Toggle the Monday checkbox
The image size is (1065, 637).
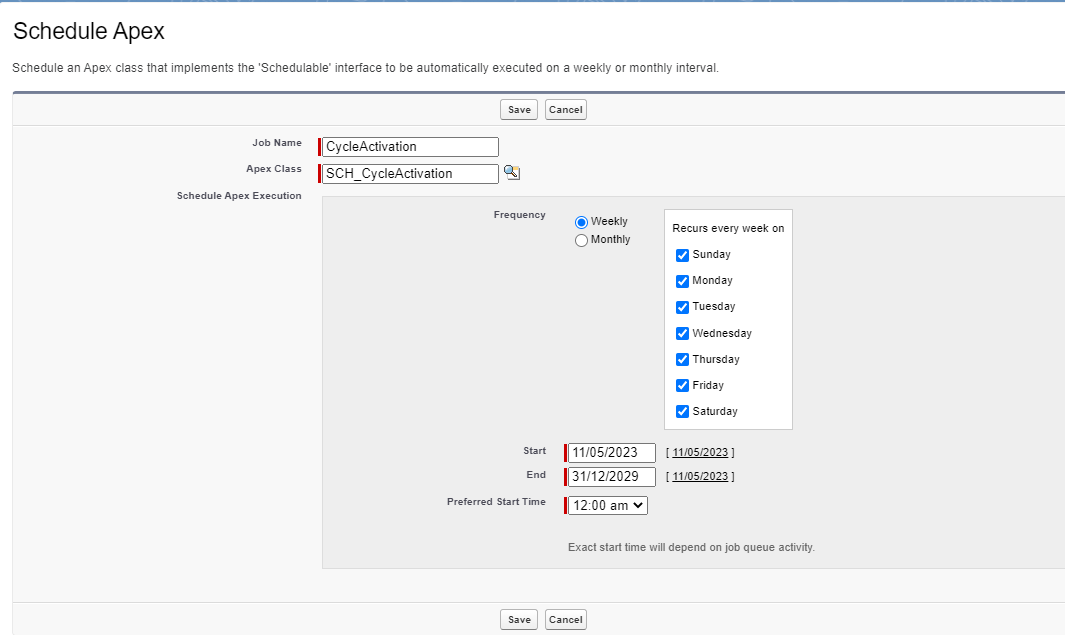683,281
